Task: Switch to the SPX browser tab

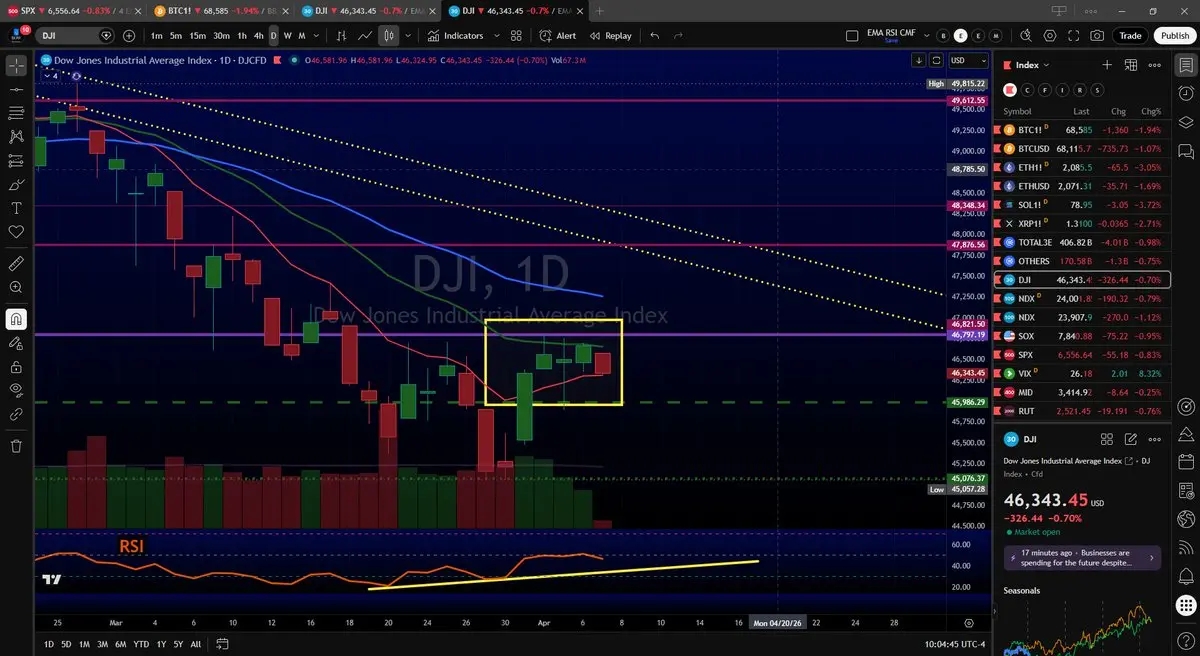Action: click(73, 10)
